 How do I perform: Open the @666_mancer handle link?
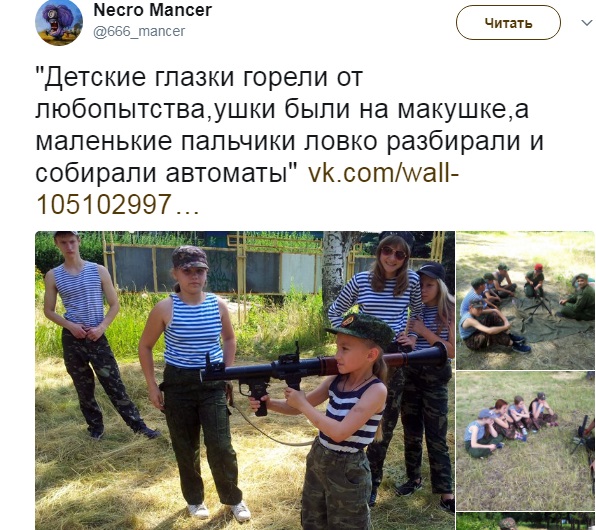[x=139, y=31]
